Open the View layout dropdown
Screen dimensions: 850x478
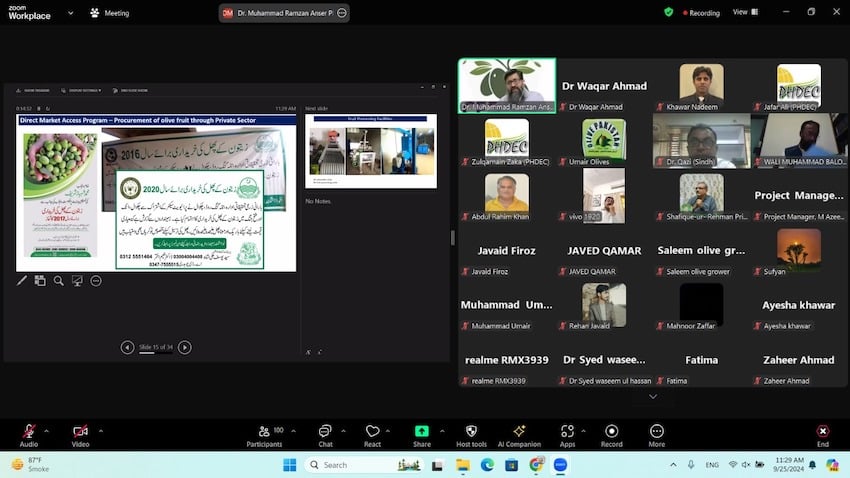click(743, 12)
